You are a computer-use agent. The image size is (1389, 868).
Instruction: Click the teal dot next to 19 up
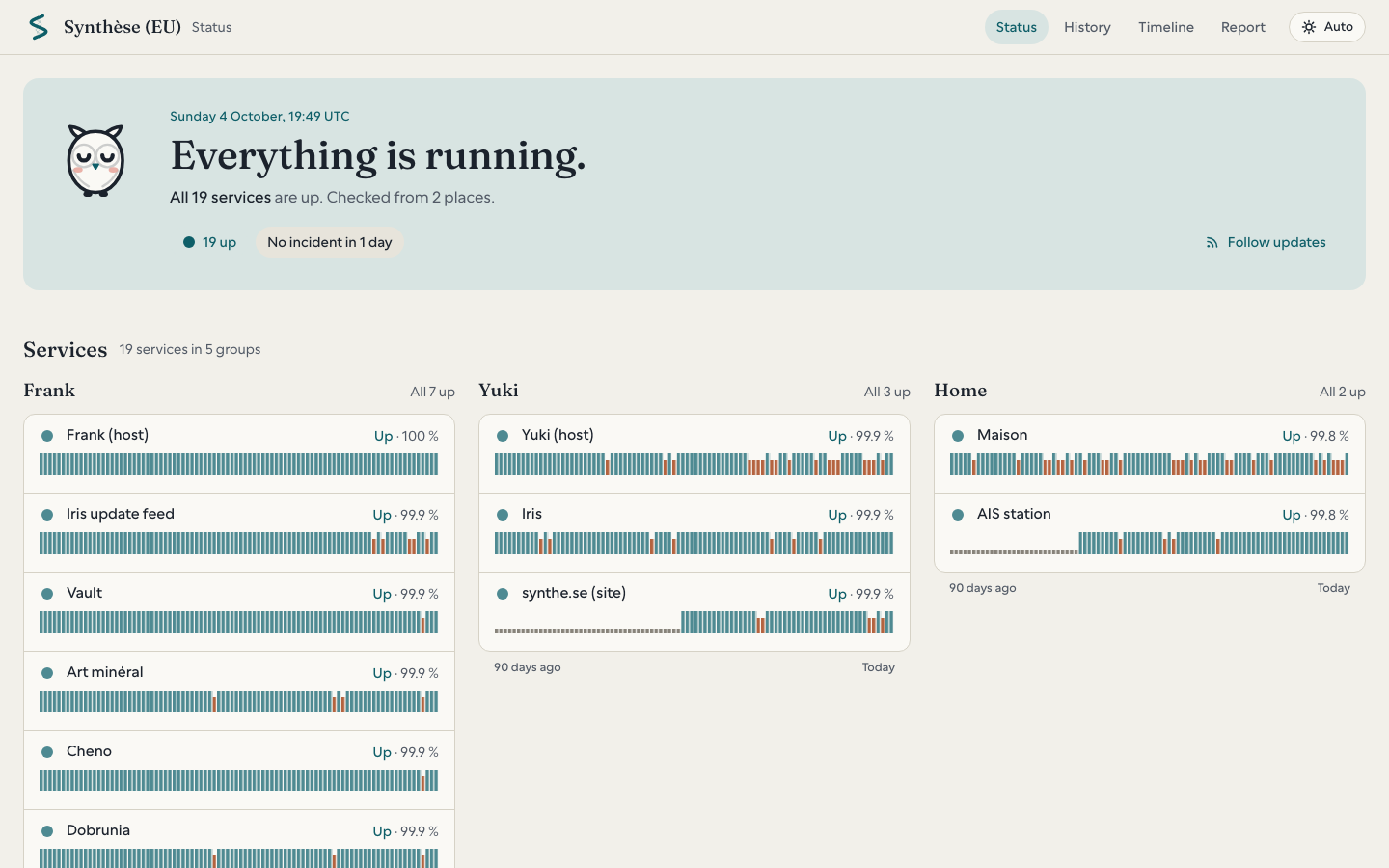189,242
